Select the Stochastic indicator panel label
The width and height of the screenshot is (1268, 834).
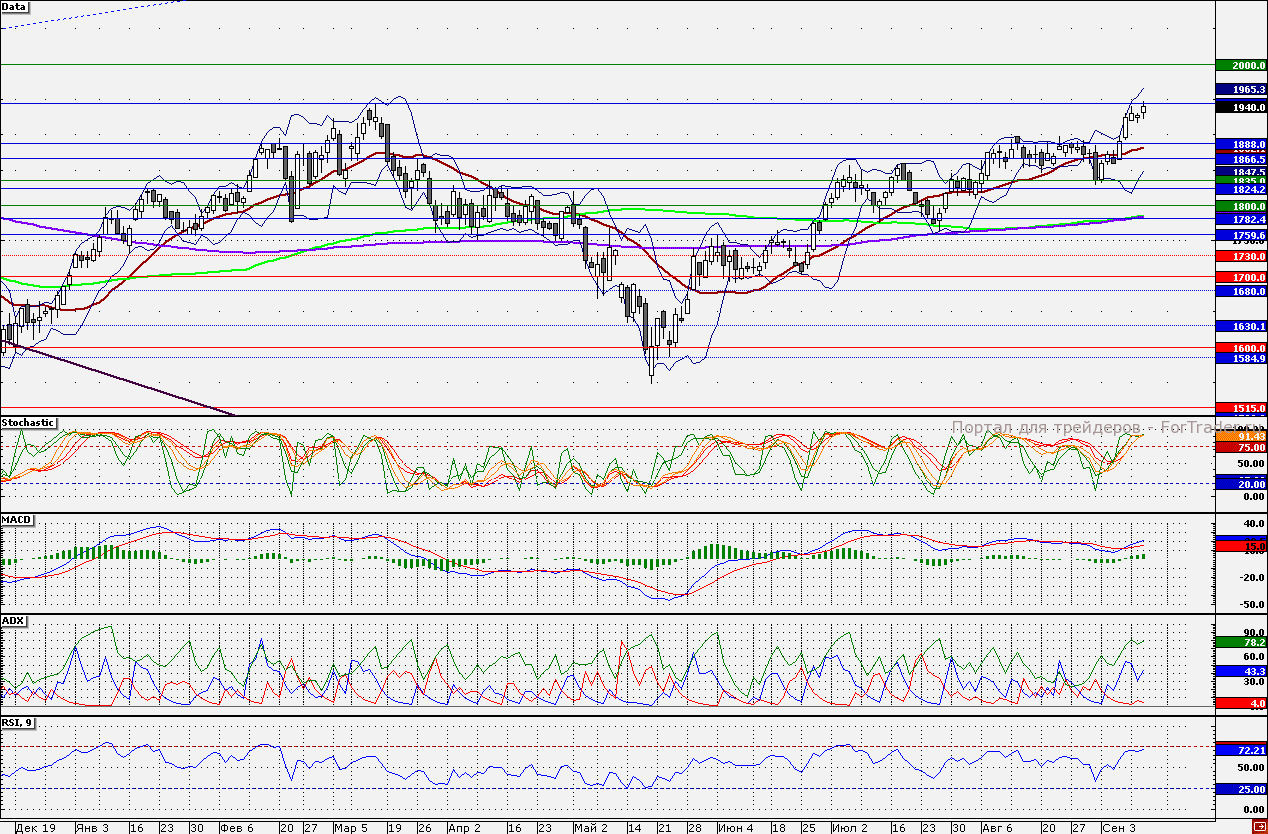tap(28, 423)
